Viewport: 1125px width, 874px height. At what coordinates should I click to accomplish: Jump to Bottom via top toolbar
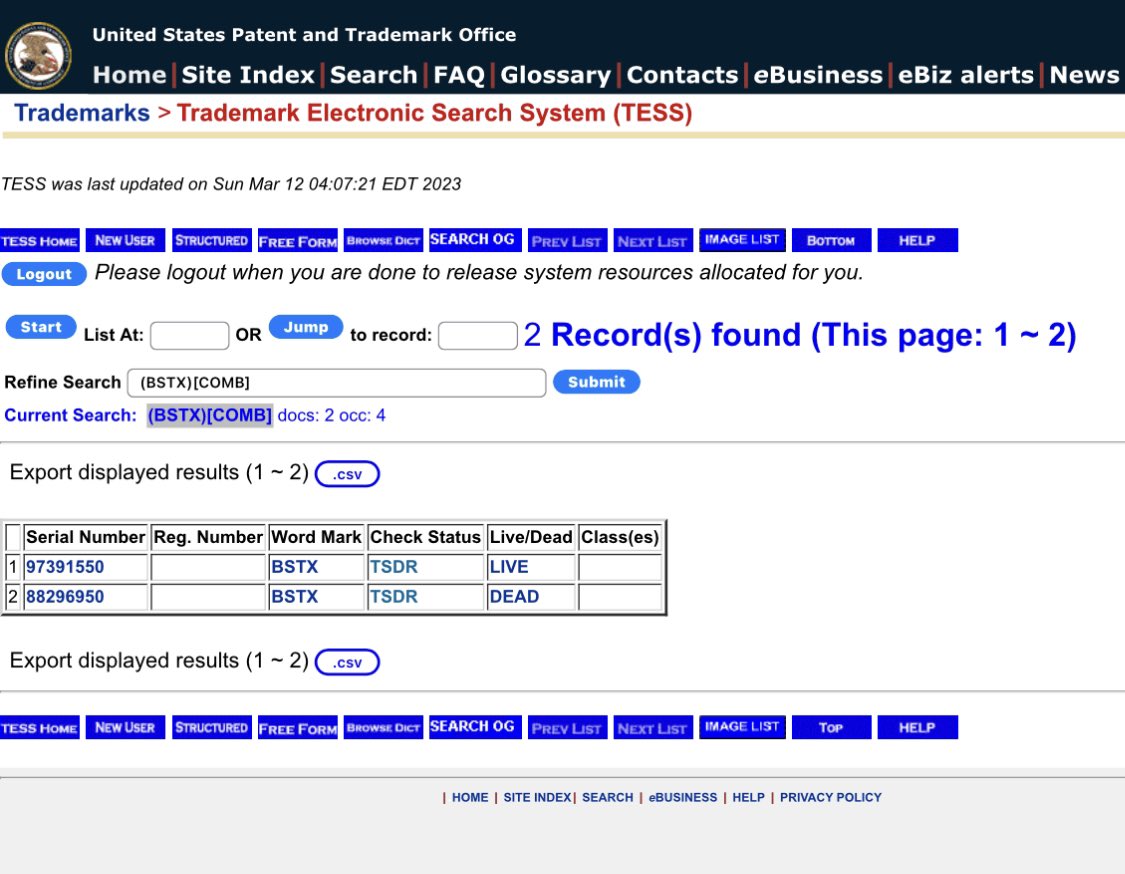[831, 240]
